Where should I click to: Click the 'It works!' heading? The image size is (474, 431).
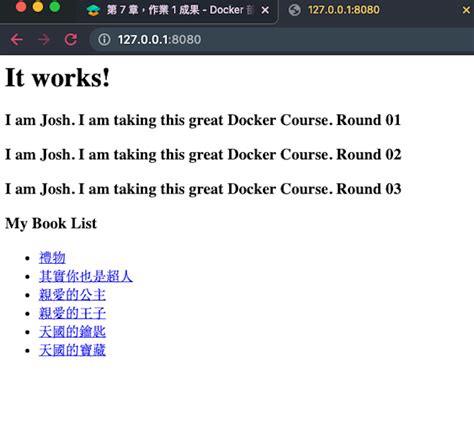pyautogui.click(x=57, y=77)
